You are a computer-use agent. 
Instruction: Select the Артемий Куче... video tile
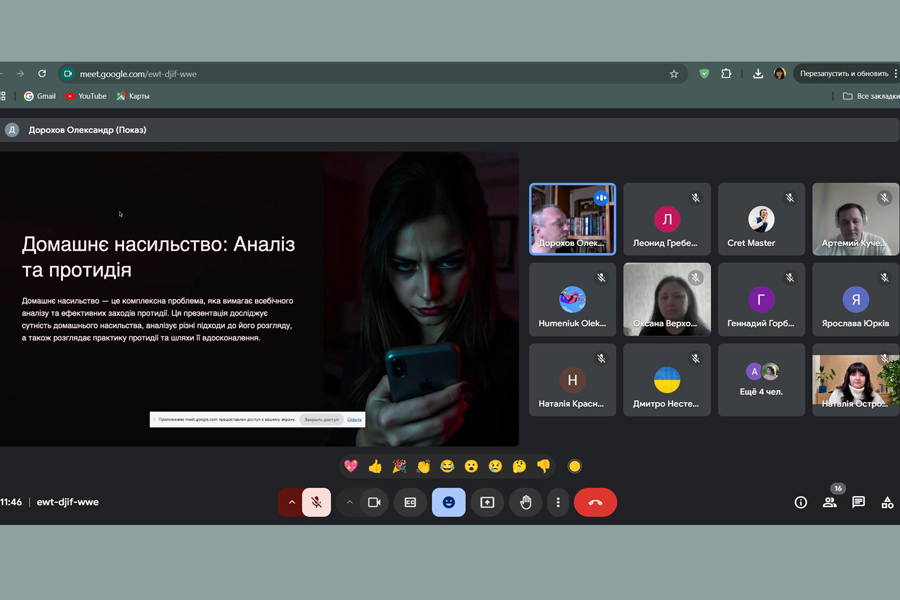click(x=856, y=219)
